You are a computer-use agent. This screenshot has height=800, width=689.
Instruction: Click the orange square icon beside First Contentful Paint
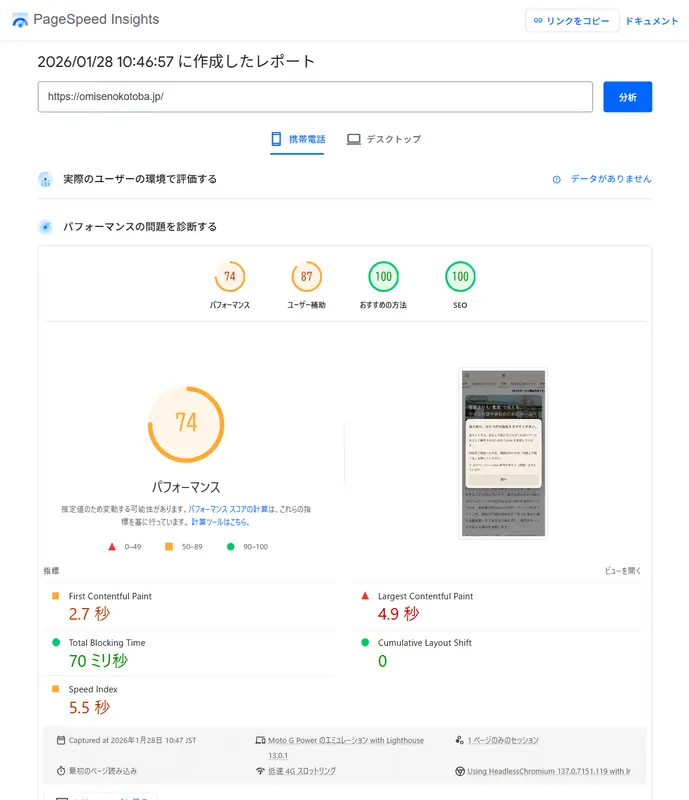tap(56, 596)
